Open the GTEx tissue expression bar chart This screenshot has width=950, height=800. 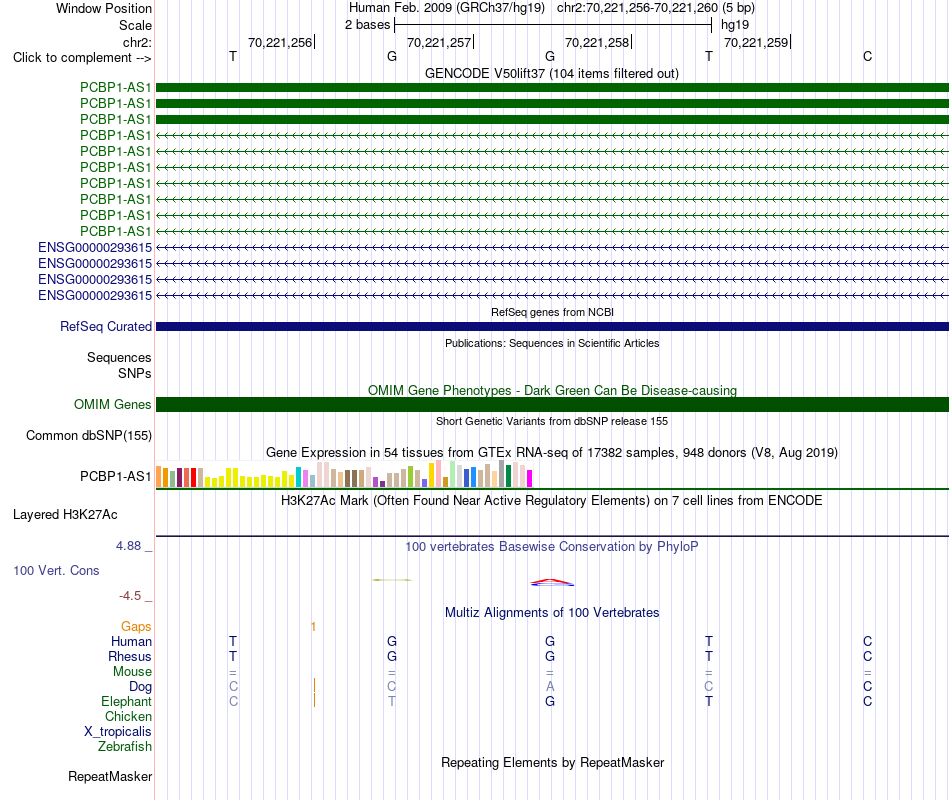pos(344,474)
